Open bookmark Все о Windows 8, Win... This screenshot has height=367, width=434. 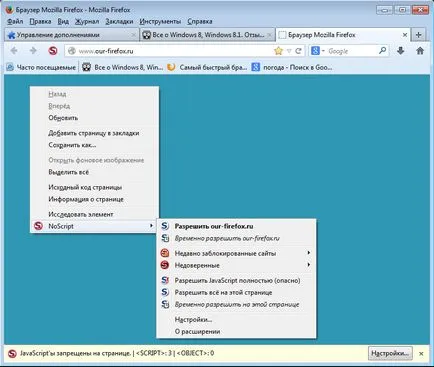click(x=122, y=68)
